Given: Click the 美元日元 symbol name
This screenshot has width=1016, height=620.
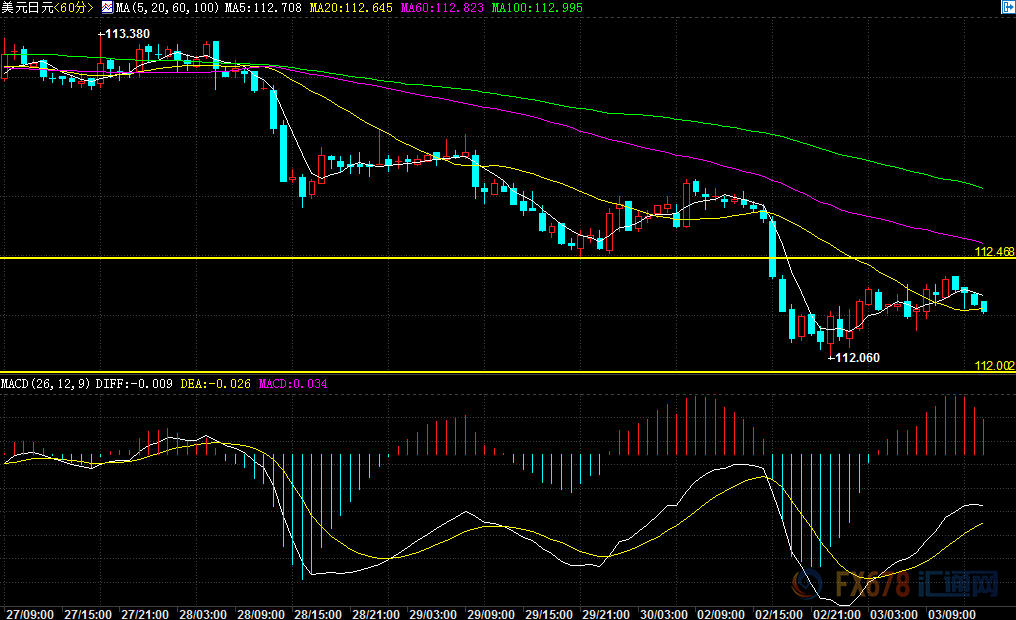Looking at the screenshot, I should (x=28, y=7).
